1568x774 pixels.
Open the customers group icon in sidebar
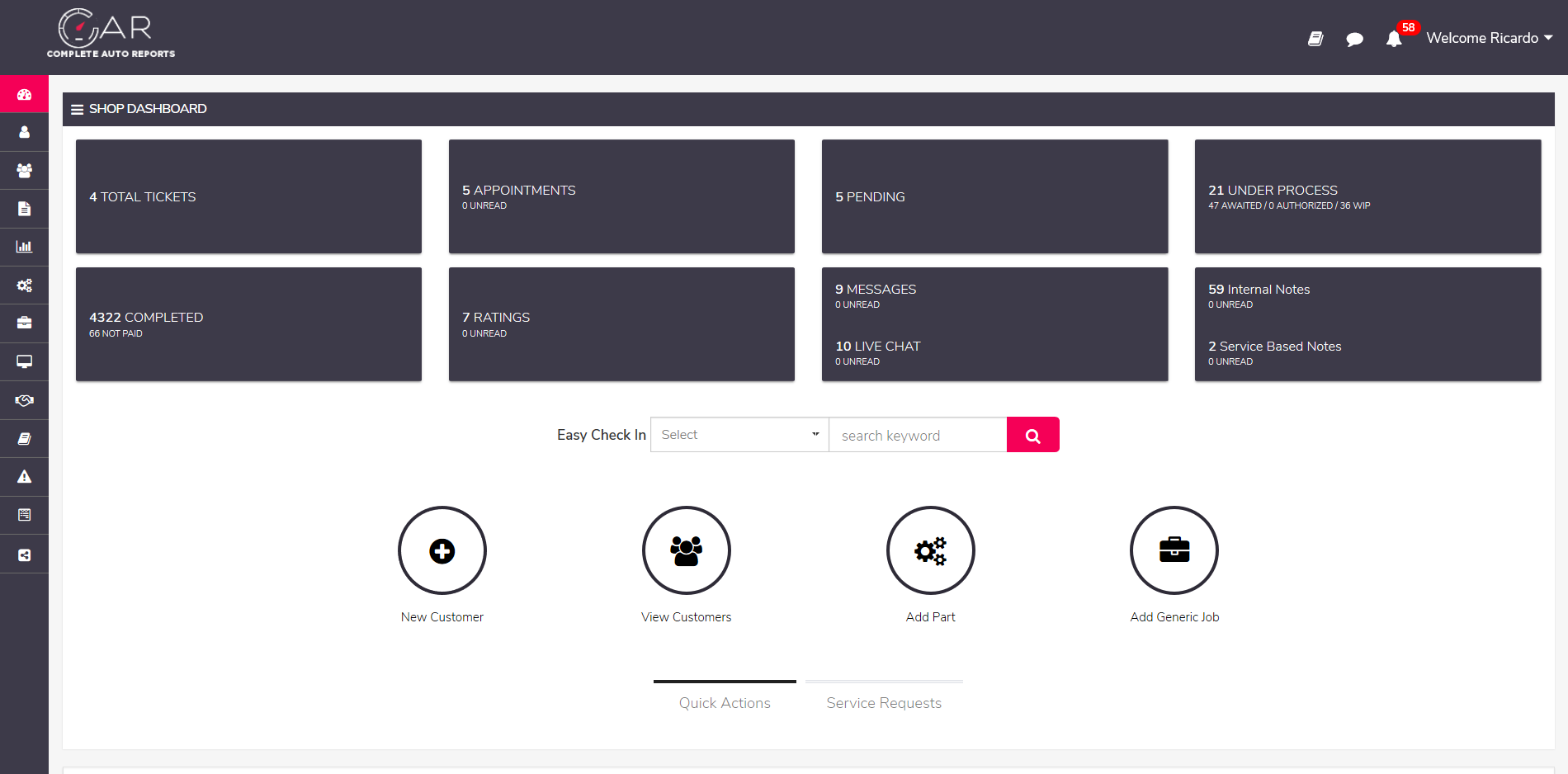tap(24, 171)
